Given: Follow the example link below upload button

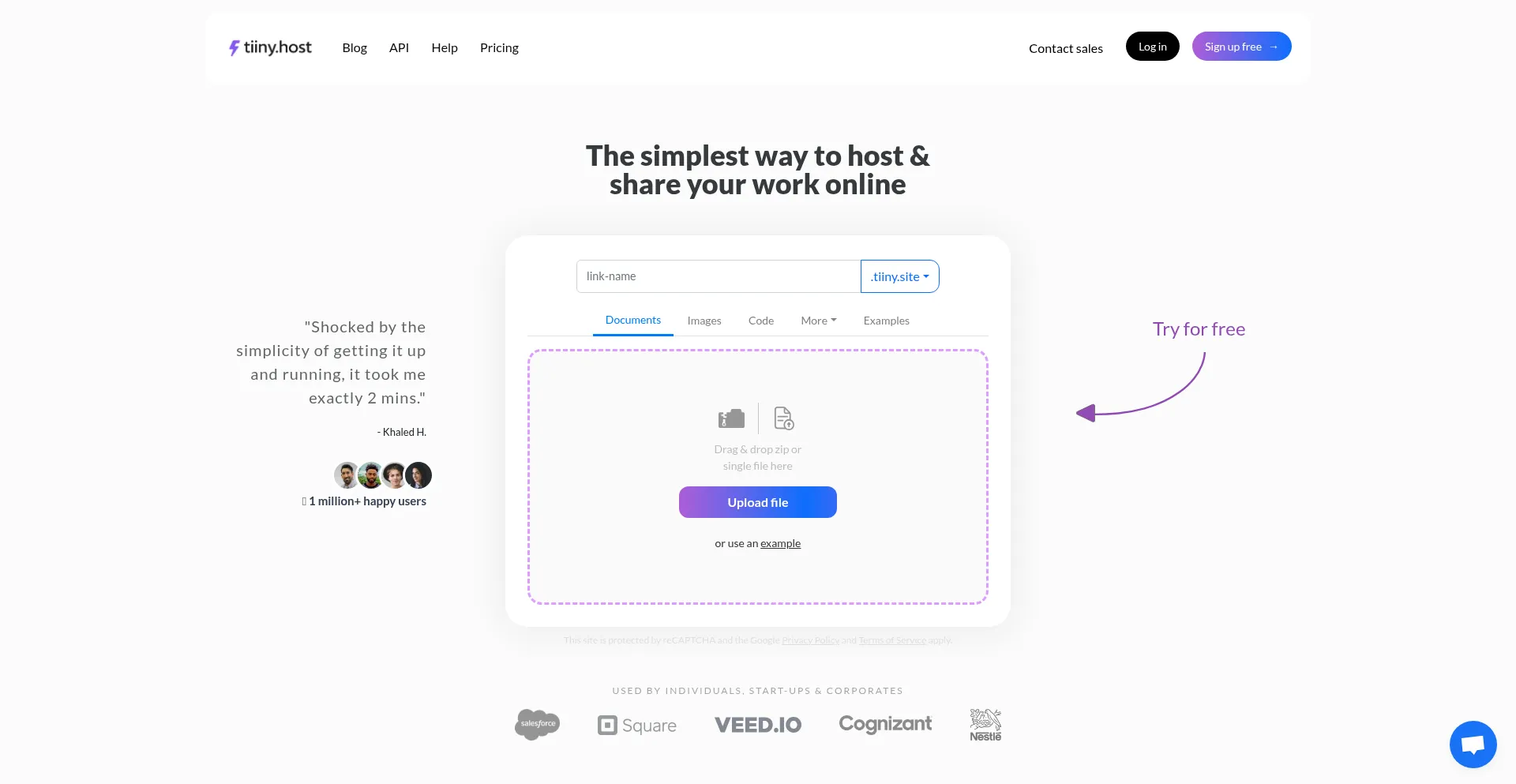Looking at the screenshot, I should [780, 543].
